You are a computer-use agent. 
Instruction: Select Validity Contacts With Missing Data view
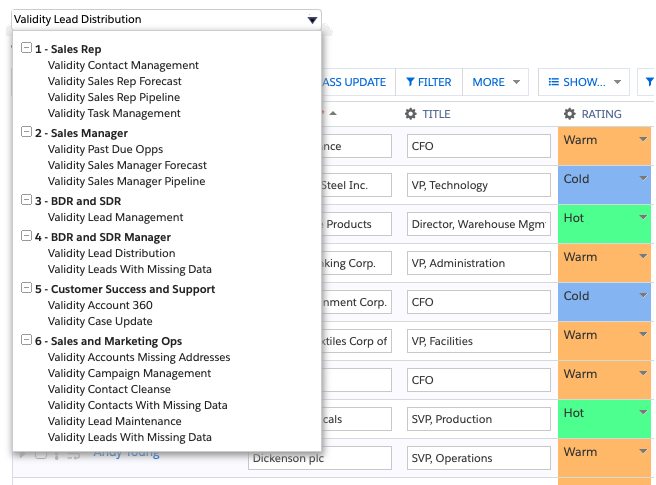pyautogui.click(x=138, y=405)
